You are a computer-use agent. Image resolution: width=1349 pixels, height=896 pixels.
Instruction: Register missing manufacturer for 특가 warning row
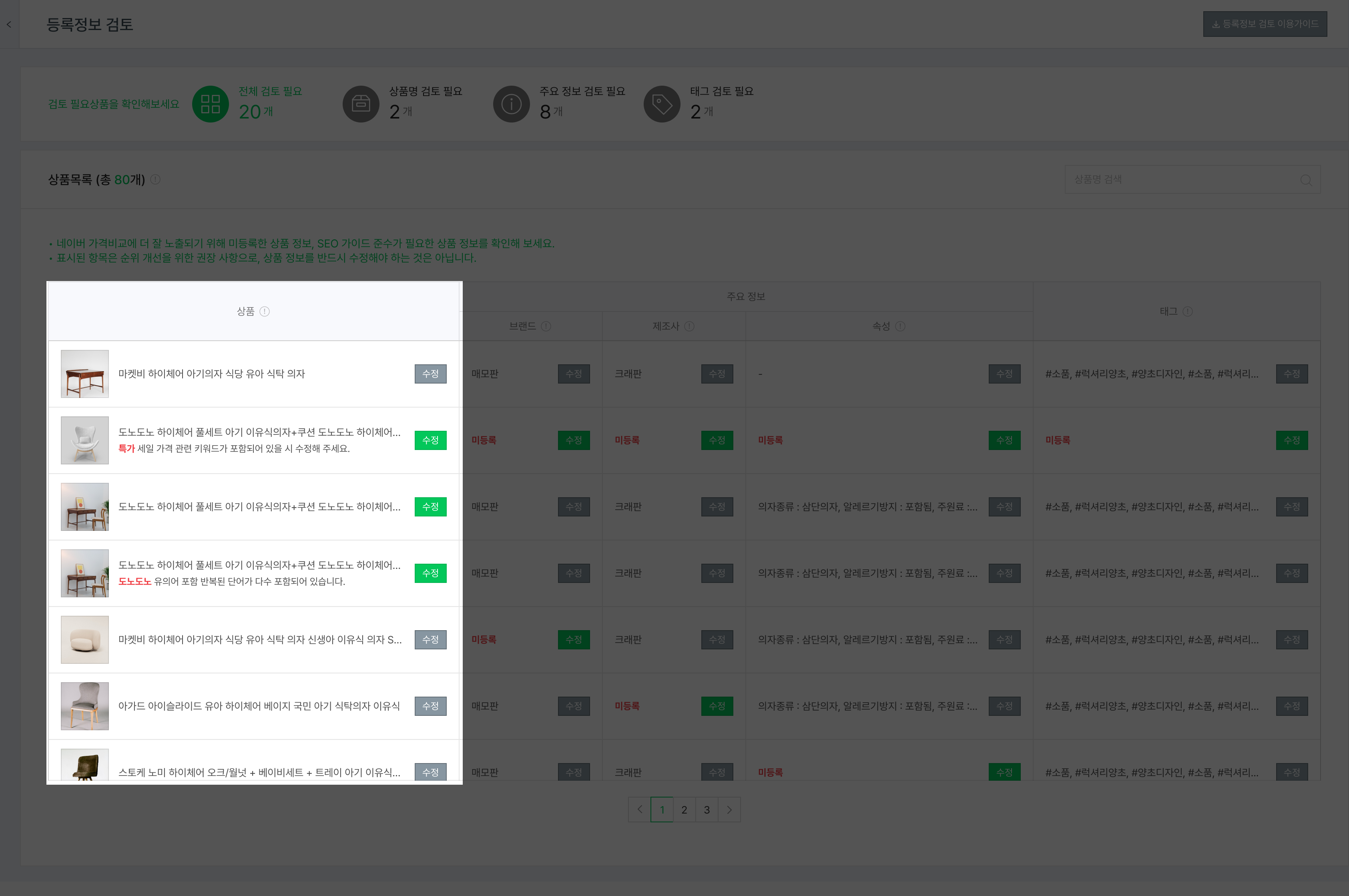pos(717,440)
